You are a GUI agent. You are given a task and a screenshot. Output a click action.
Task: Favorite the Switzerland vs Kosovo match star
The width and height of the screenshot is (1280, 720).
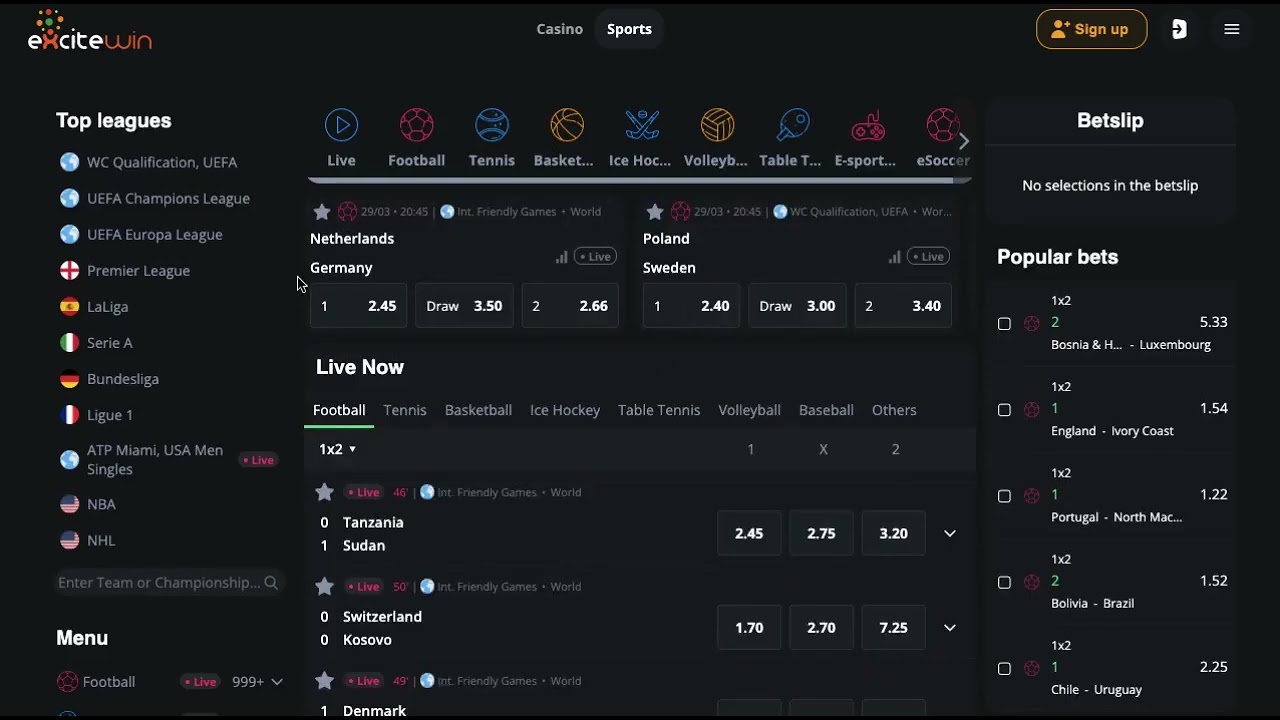(x=324, y=586)
